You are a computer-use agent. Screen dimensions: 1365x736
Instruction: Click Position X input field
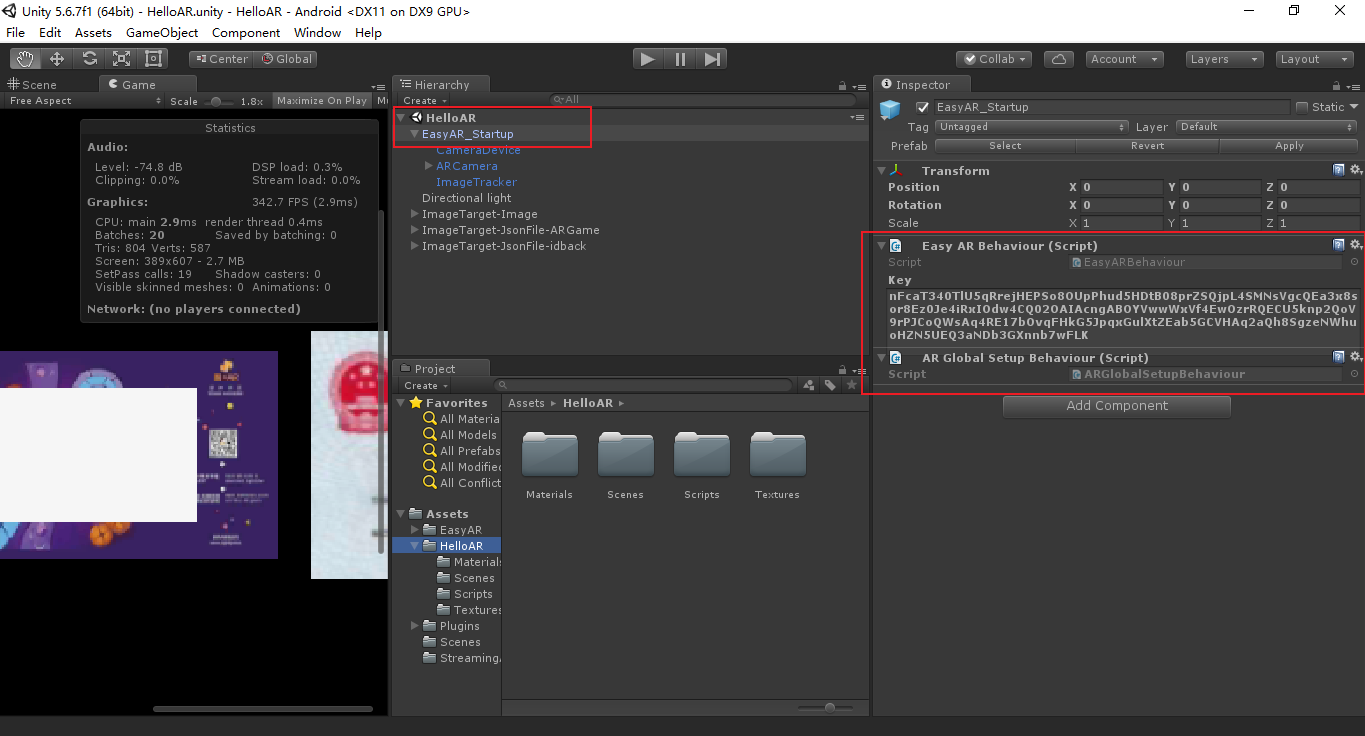click(1120, 187)
